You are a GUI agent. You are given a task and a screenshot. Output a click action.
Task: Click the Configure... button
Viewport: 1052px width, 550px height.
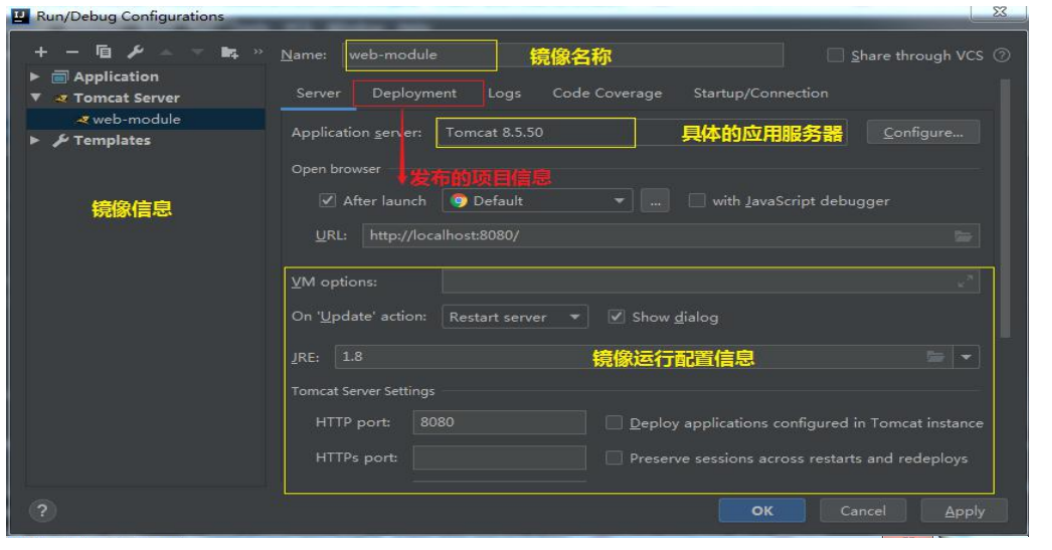pos(923,132)
